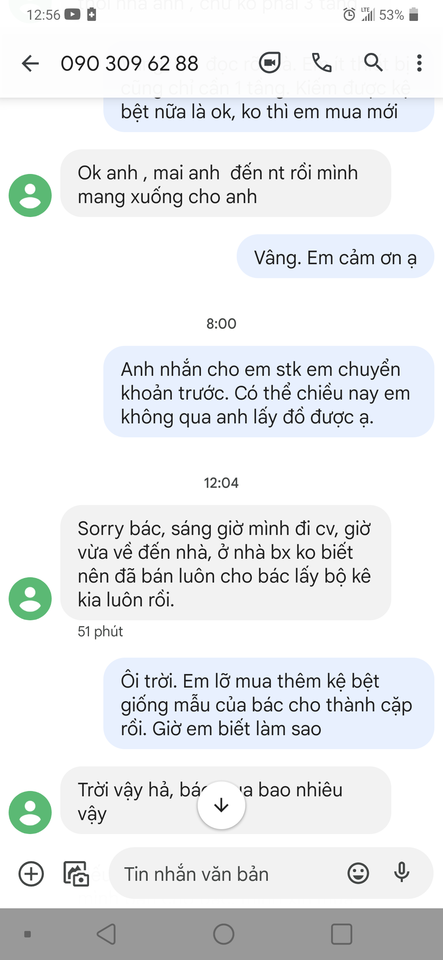This screenshot has width=443, height=960.
Task: Tap the Android back navigation button
Action: click(x=106, y=934)
